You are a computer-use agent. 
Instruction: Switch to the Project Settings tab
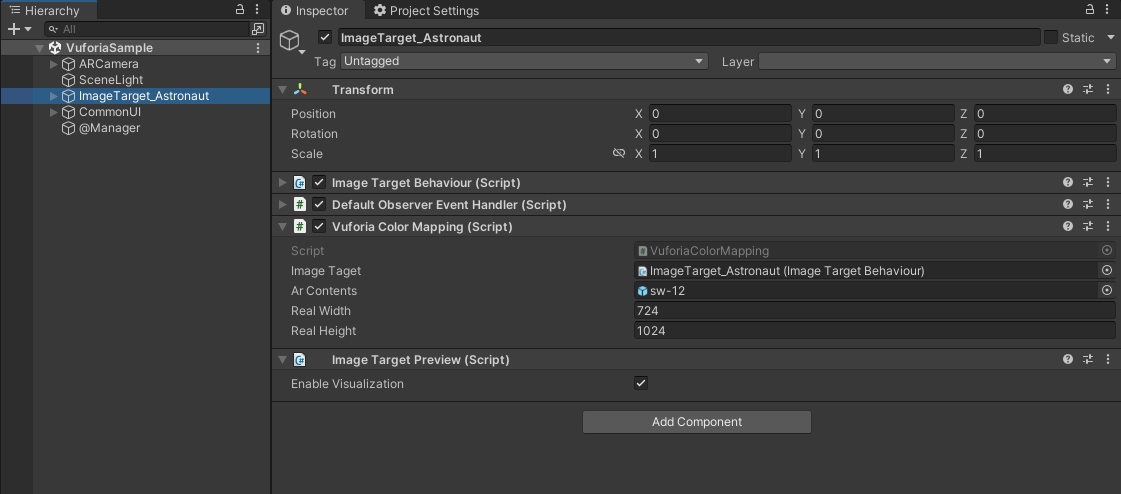426,11
